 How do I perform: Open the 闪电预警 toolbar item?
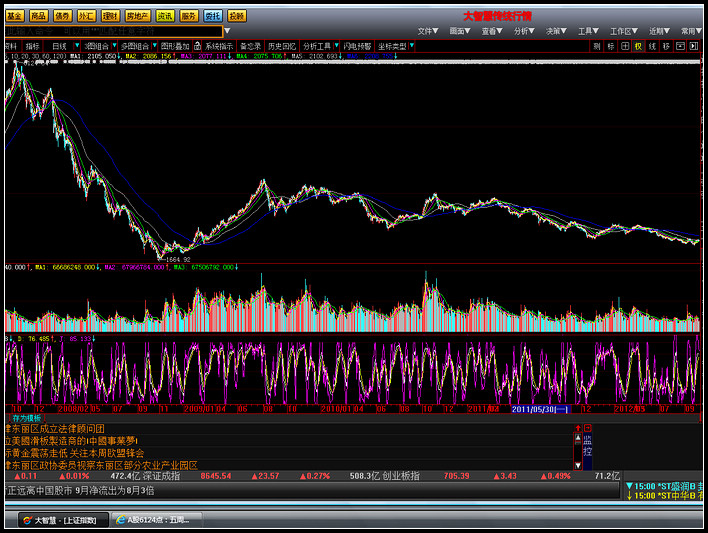pyautogui.click(x=357, y=46)
